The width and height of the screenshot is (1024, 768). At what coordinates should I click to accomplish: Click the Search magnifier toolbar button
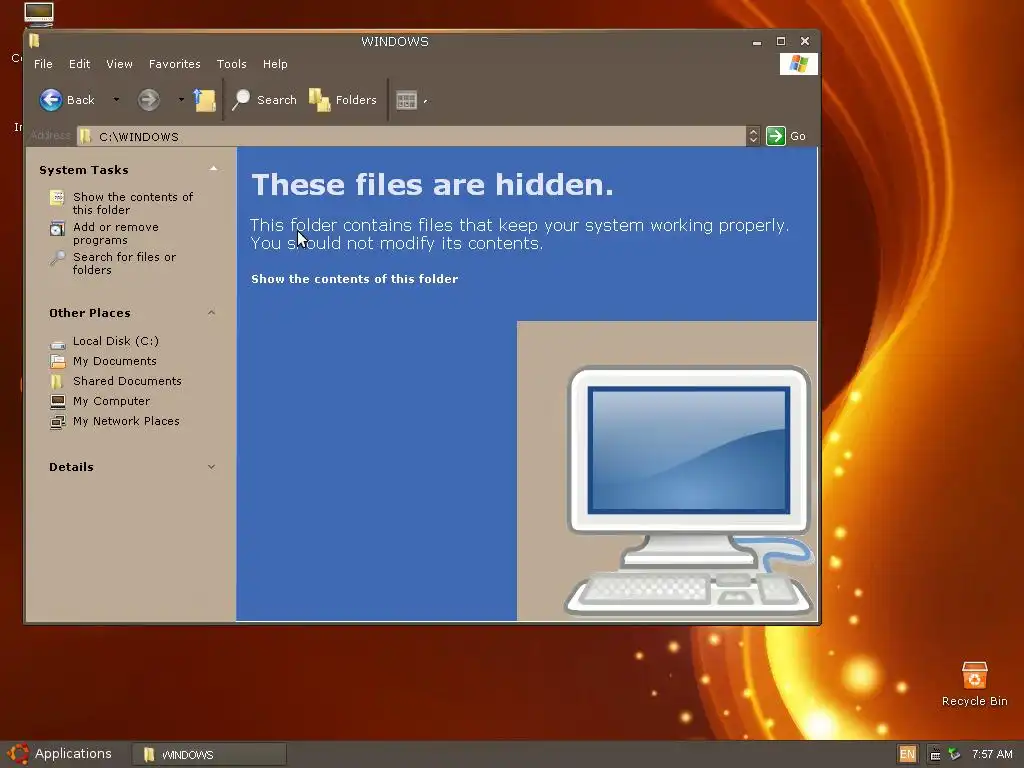pyautogui.click(x=264, y=100)
